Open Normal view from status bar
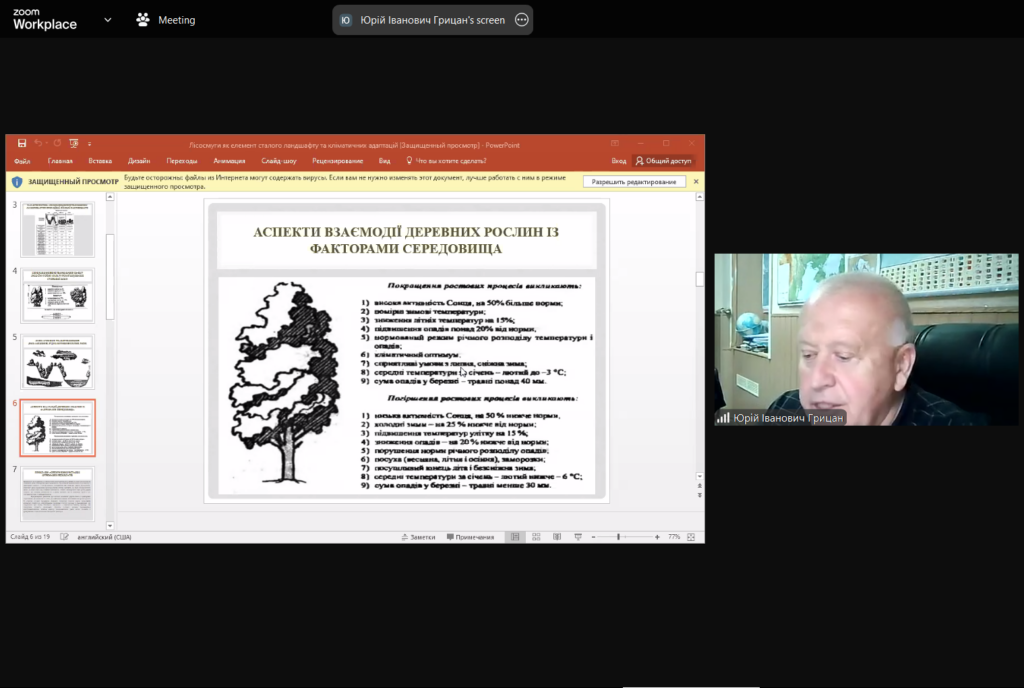This screenshot has height=688, width=1024. click(516, 537)
